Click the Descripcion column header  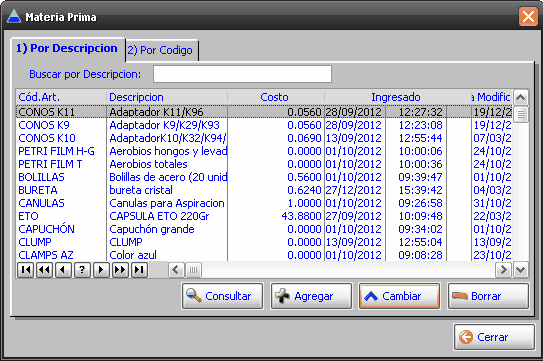pyautogui.click(x=167, y=97)
